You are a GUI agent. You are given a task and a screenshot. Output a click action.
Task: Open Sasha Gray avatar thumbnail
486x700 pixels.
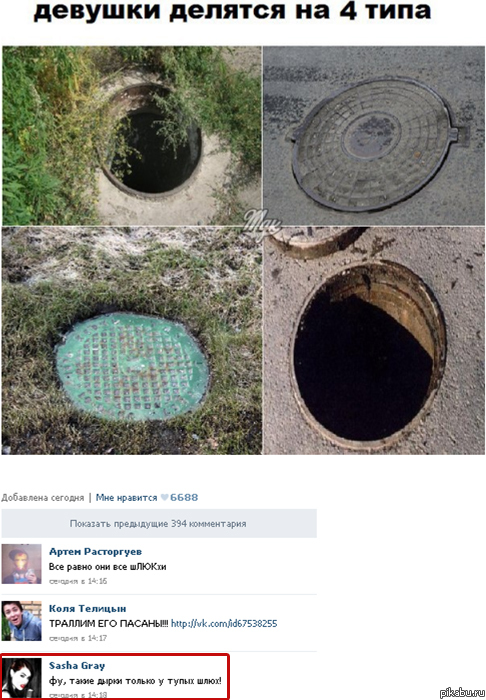(21, 678)
